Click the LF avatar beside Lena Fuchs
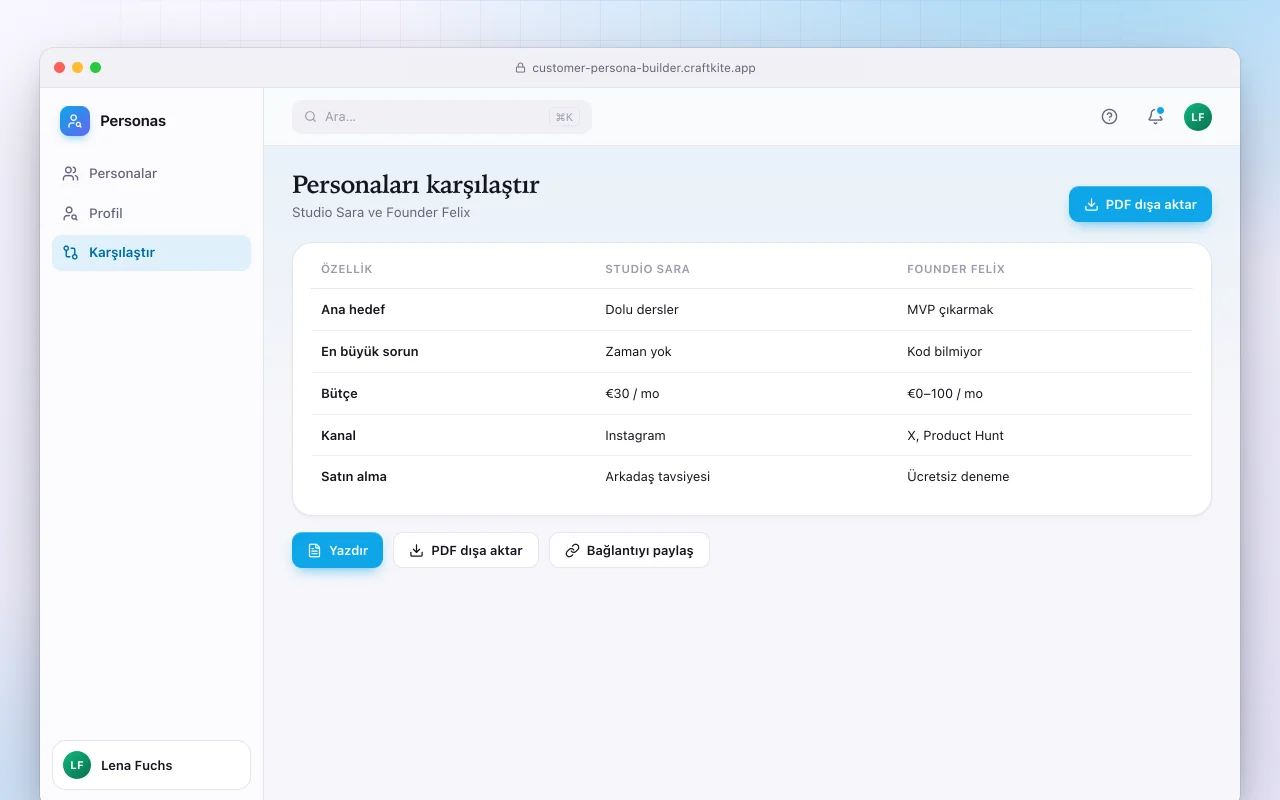Image resolution: width=1280 pixels, height=800 pixels. tap(77, 765)
